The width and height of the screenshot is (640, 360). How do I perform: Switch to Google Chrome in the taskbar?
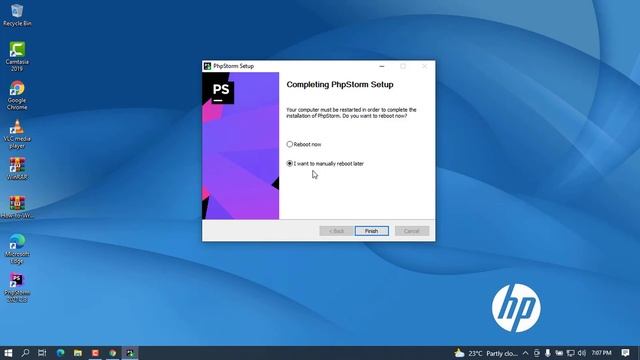pos(113,353)
